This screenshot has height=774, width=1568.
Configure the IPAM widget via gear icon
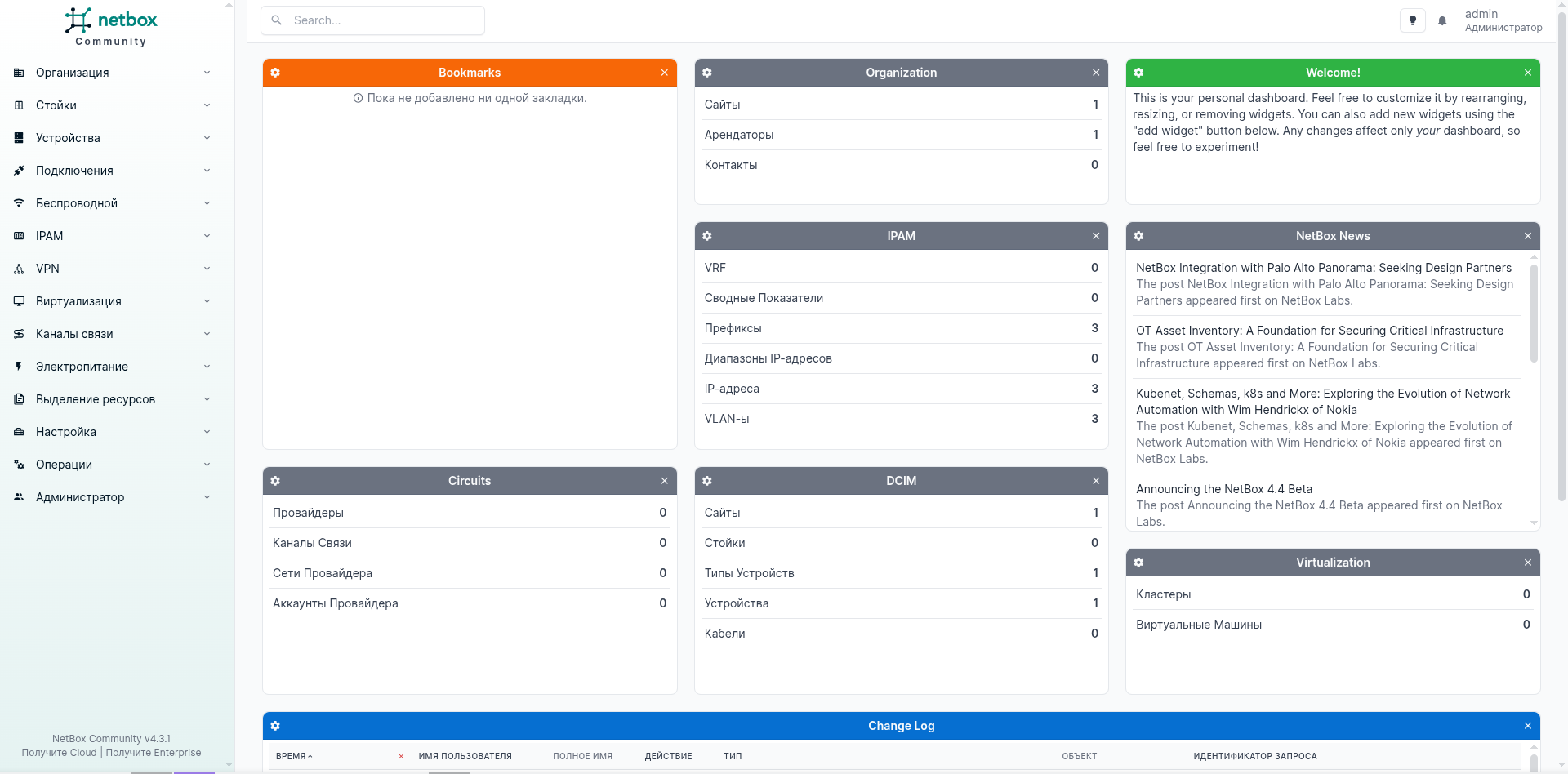707,236
